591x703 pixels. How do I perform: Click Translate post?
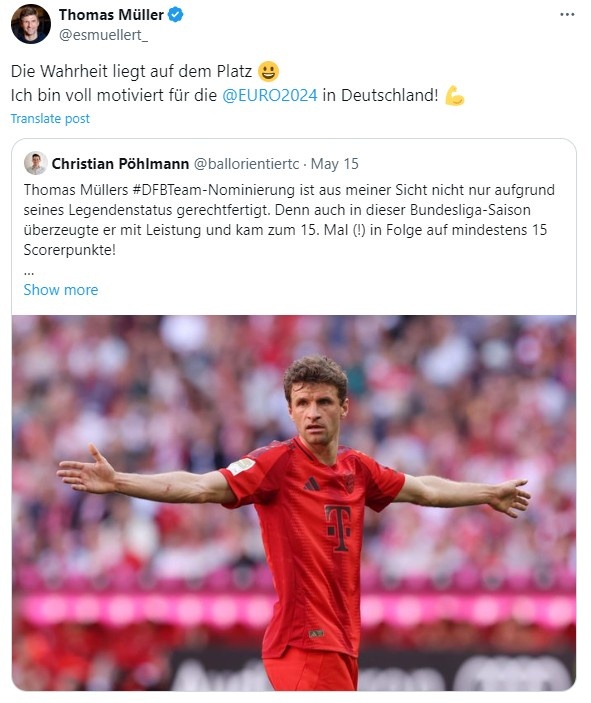[x=50, y=119]
